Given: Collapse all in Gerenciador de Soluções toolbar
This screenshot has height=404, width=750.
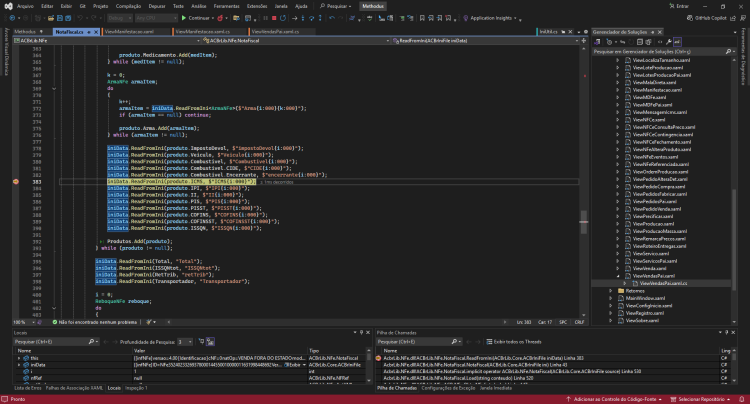Looking at the screenshot, I should point(640,42).
